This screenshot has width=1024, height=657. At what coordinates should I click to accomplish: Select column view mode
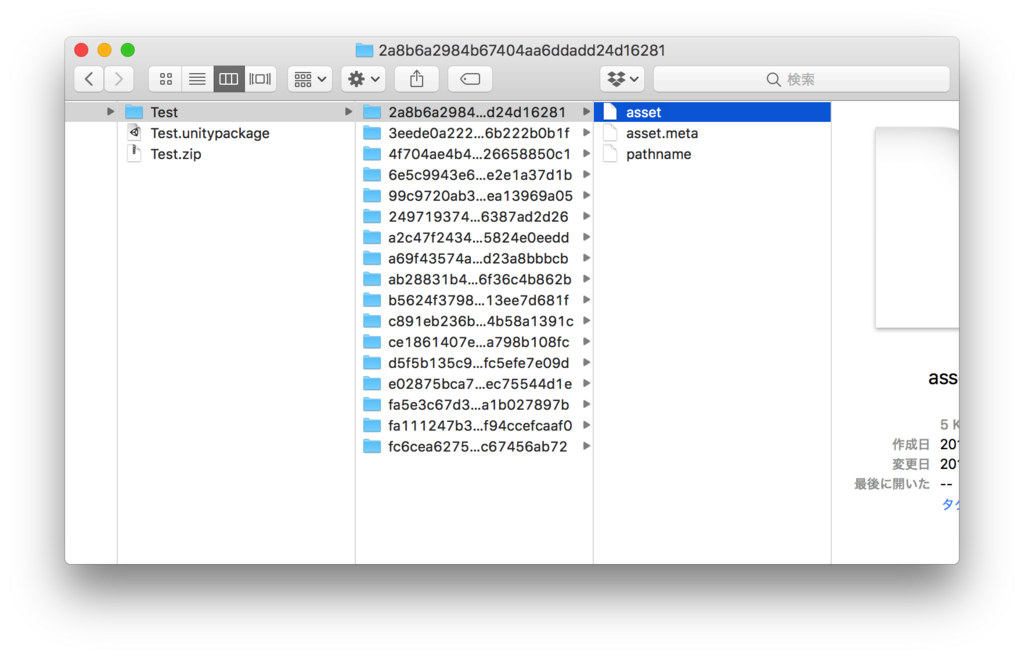[x=229, y=79]
